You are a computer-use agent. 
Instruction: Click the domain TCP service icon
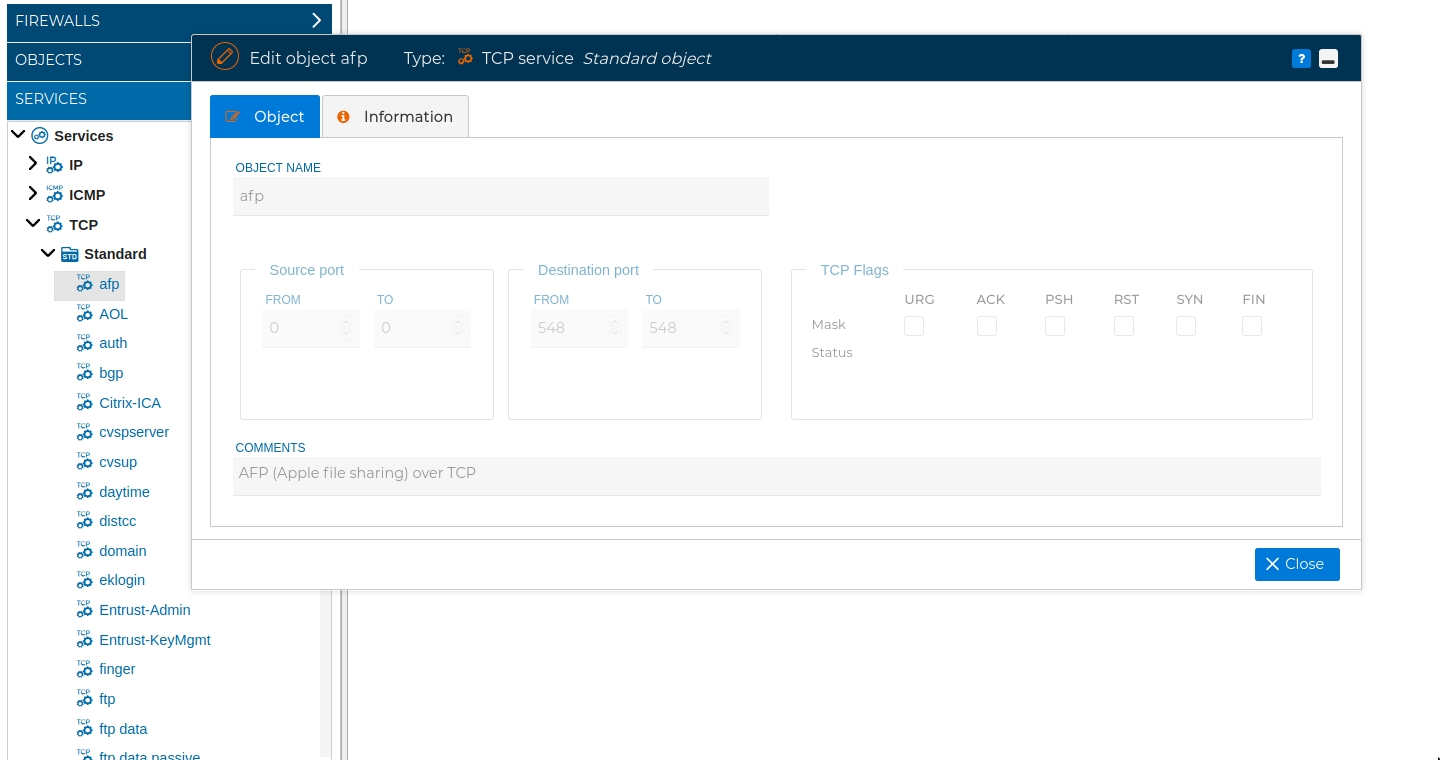85,550
